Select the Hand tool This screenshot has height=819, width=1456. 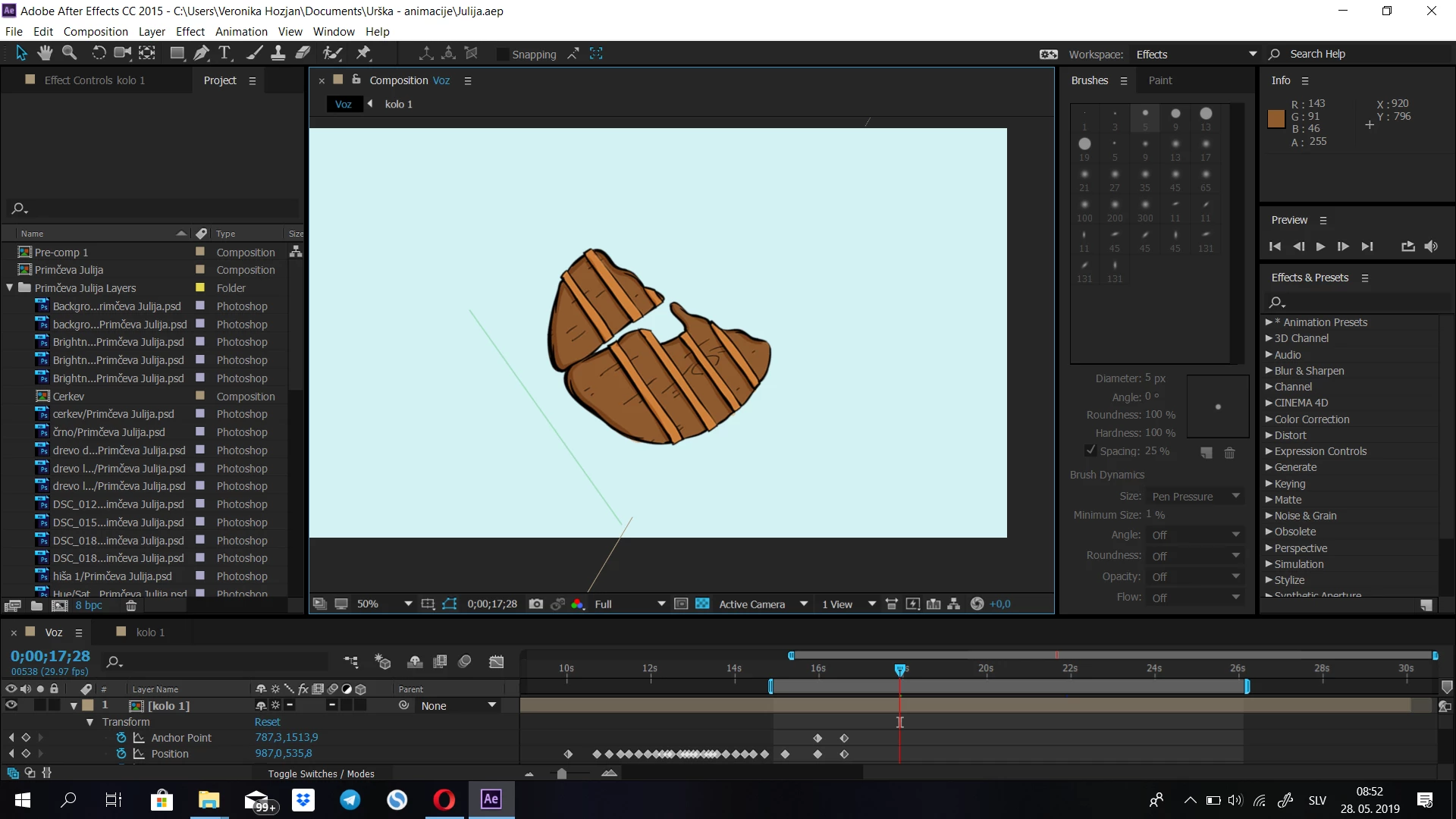coord(45,53)
